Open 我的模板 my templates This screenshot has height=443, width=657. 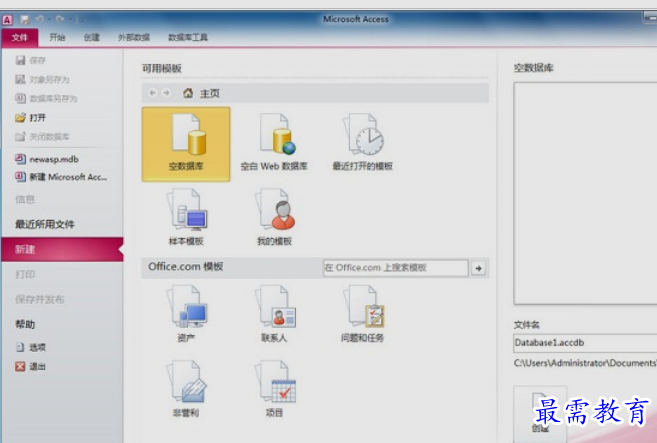[274, 218]
